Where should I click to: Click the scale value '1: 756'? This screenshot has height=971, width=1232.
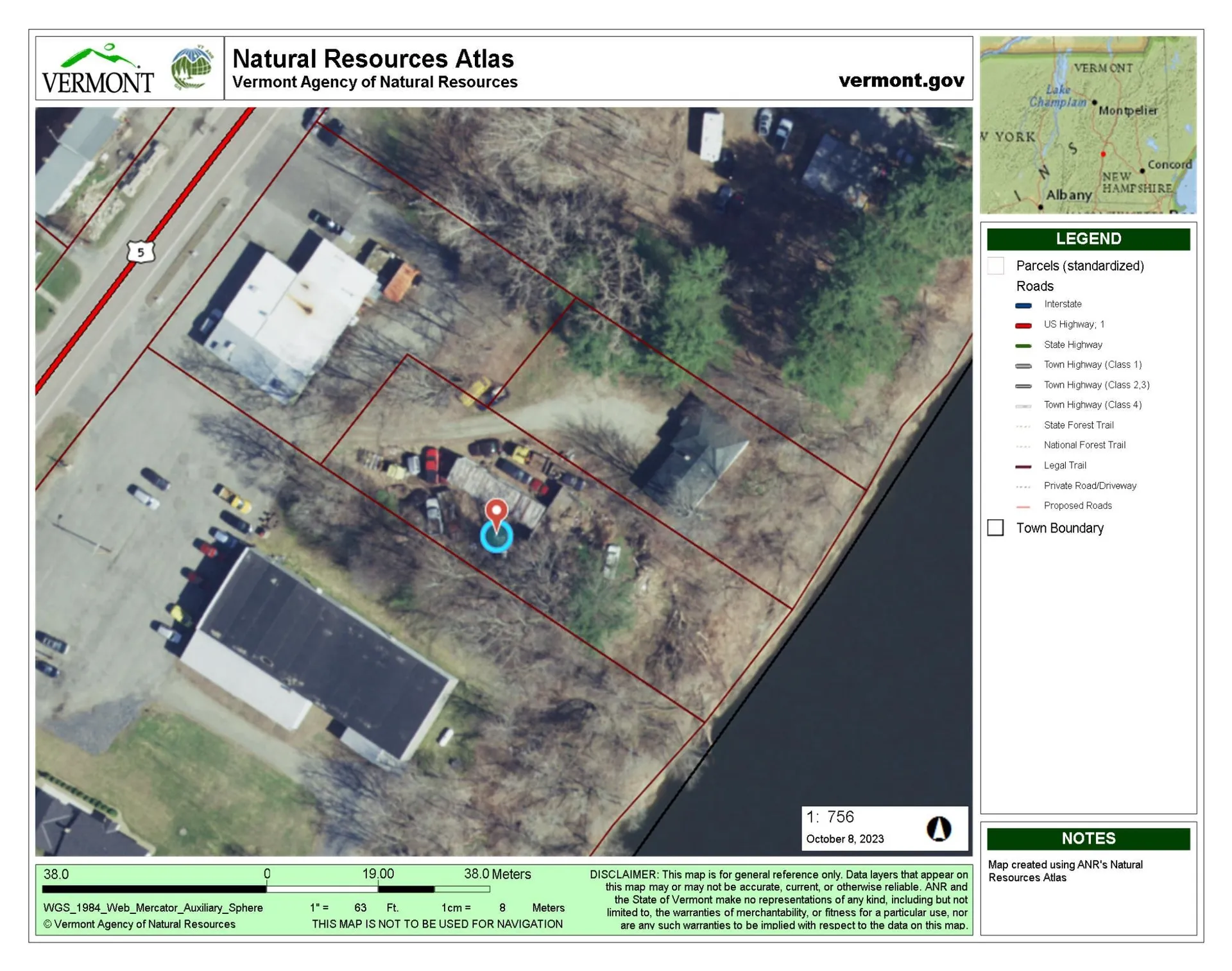point(830,817)
